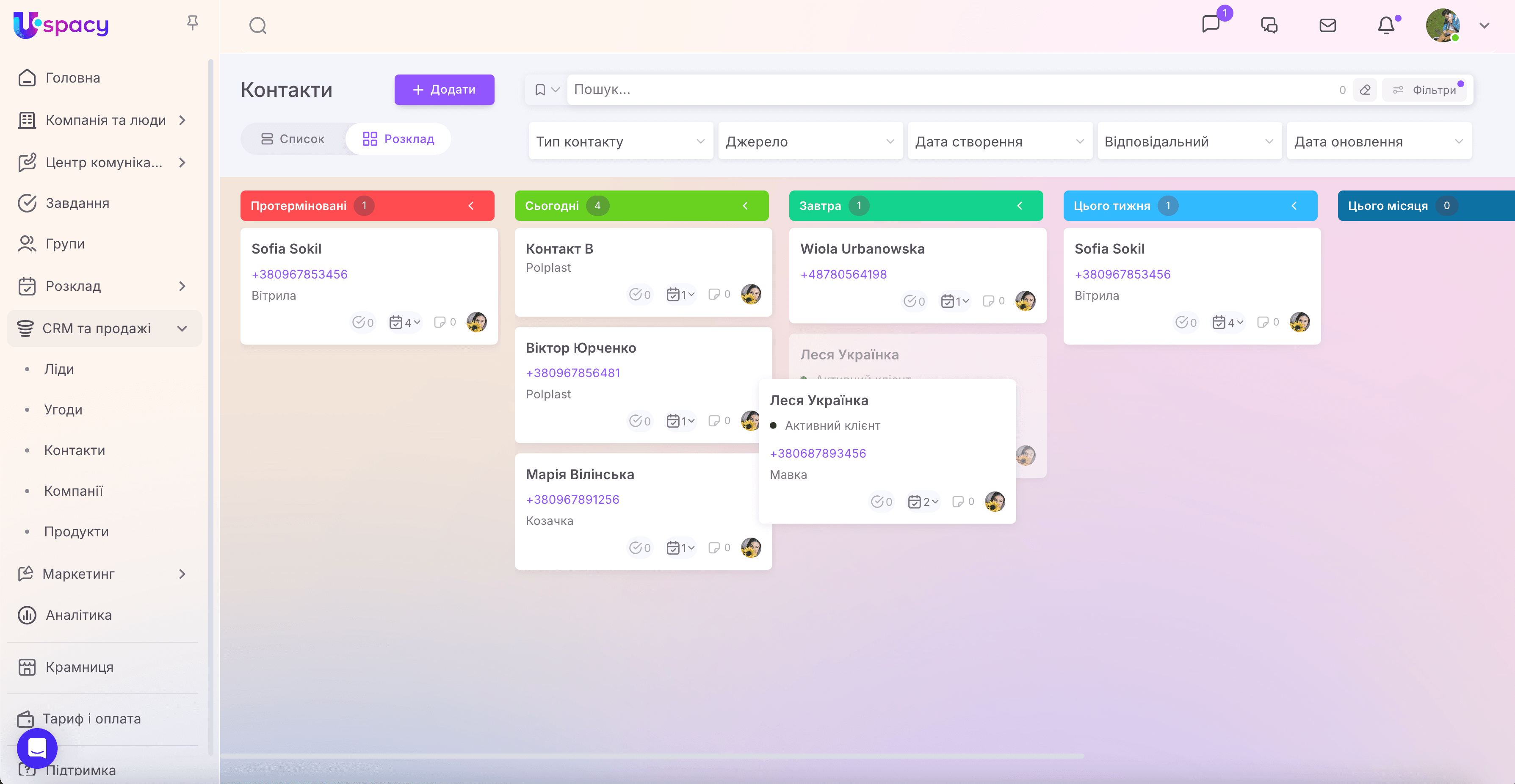Open tasks counter on Марія Вілінська card

tap(640, 547)
